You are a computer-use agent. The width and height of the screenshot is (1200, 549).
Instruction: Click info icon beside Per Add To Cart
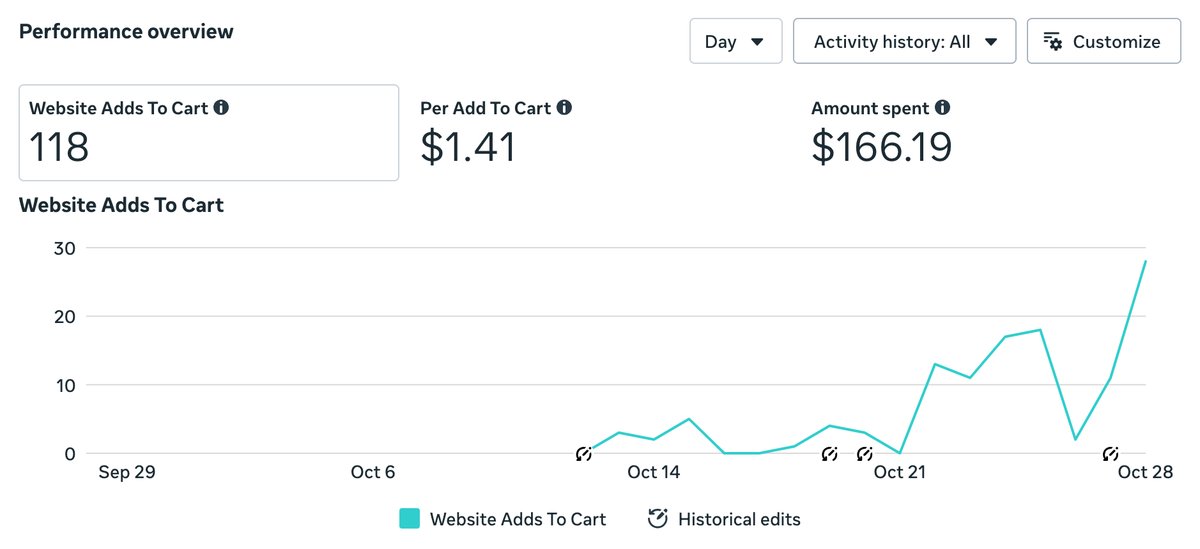[564, 107]
